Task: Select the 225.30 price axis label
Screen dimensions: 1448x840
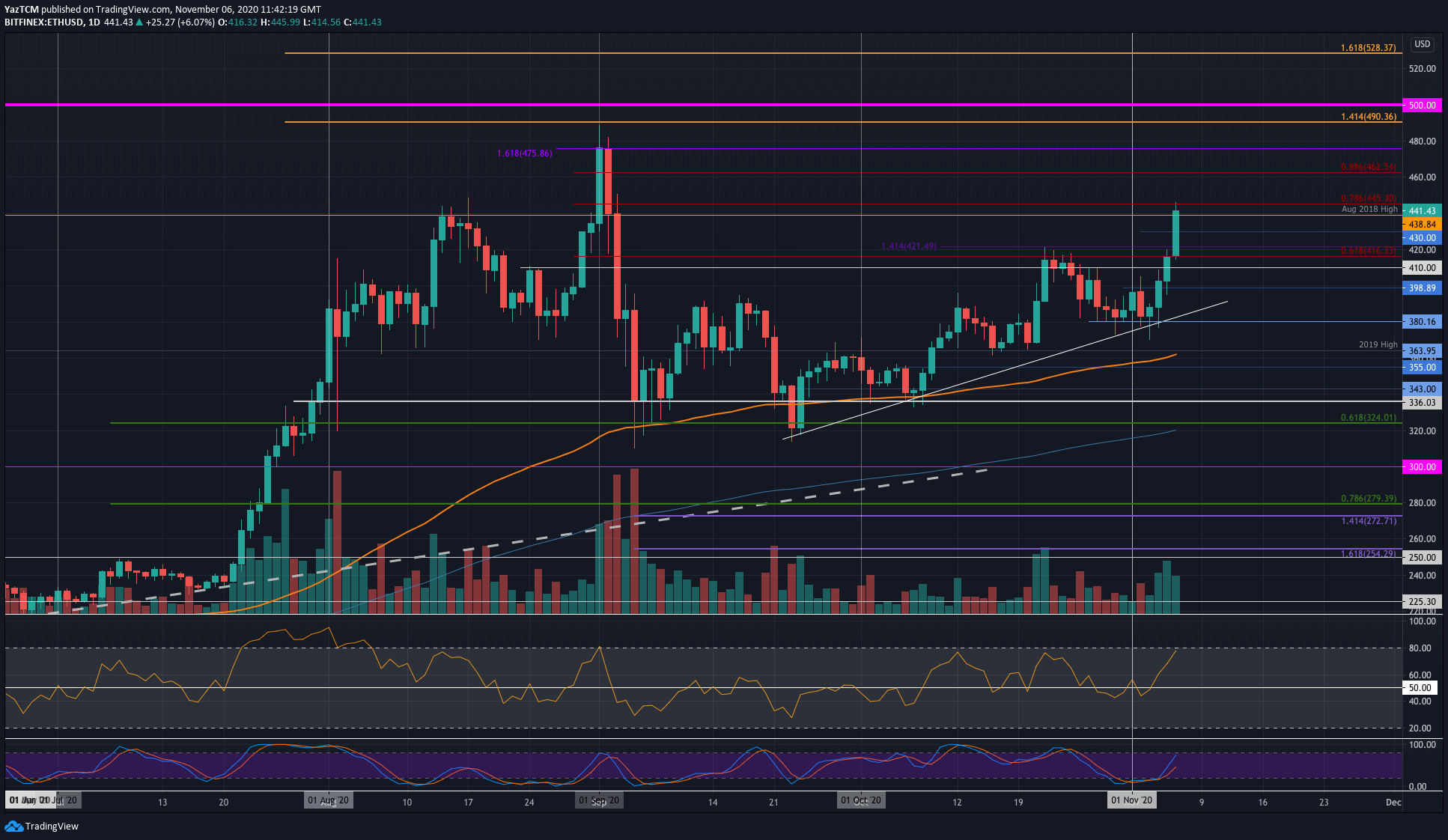Action: coord(1421,602)
